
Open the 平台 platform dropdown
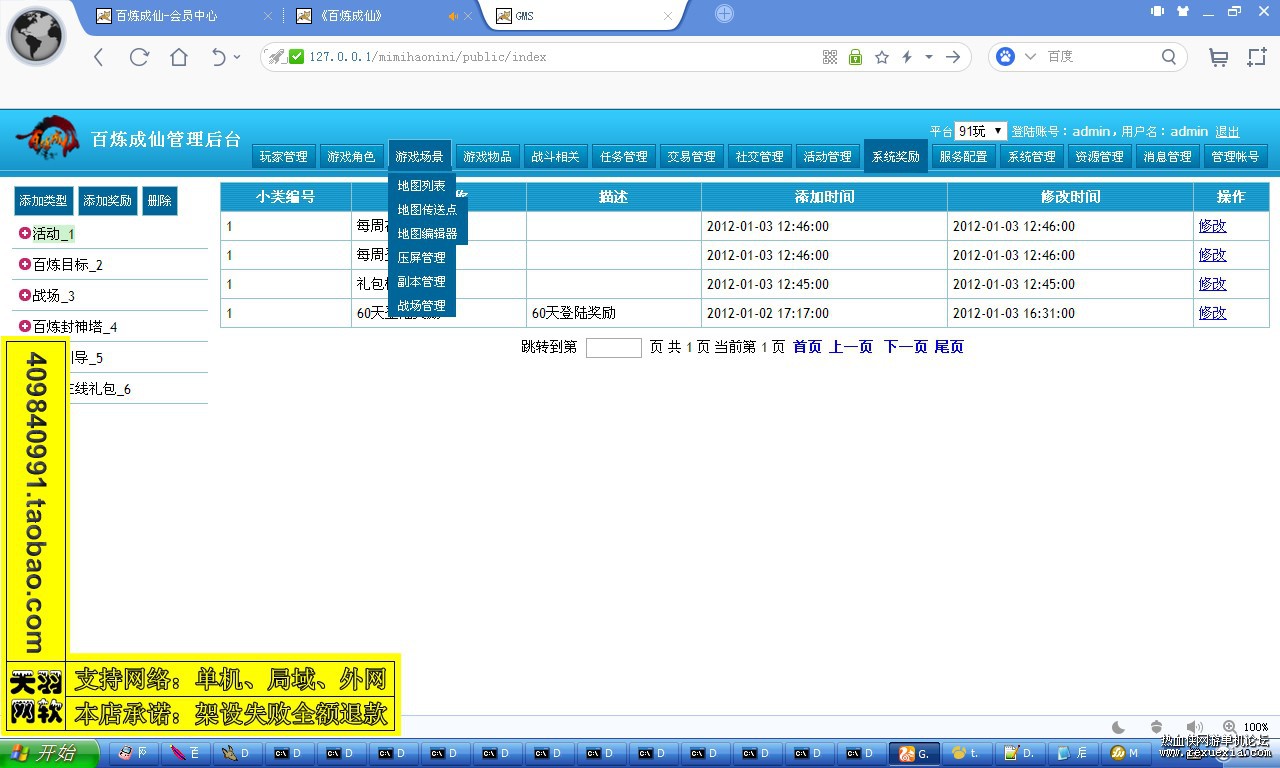(980, 131)
